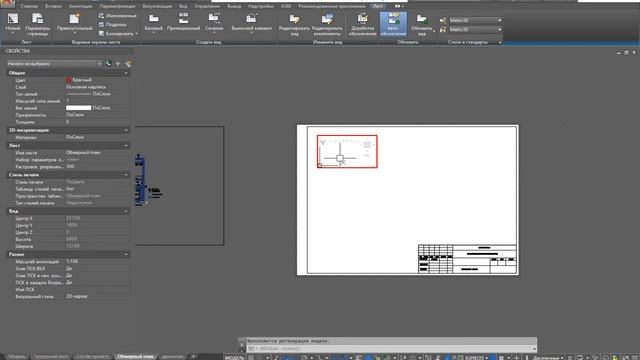Click the Вес линий lineweight swatch
Viewport: 640px width, 360px height.
(78, 108)
